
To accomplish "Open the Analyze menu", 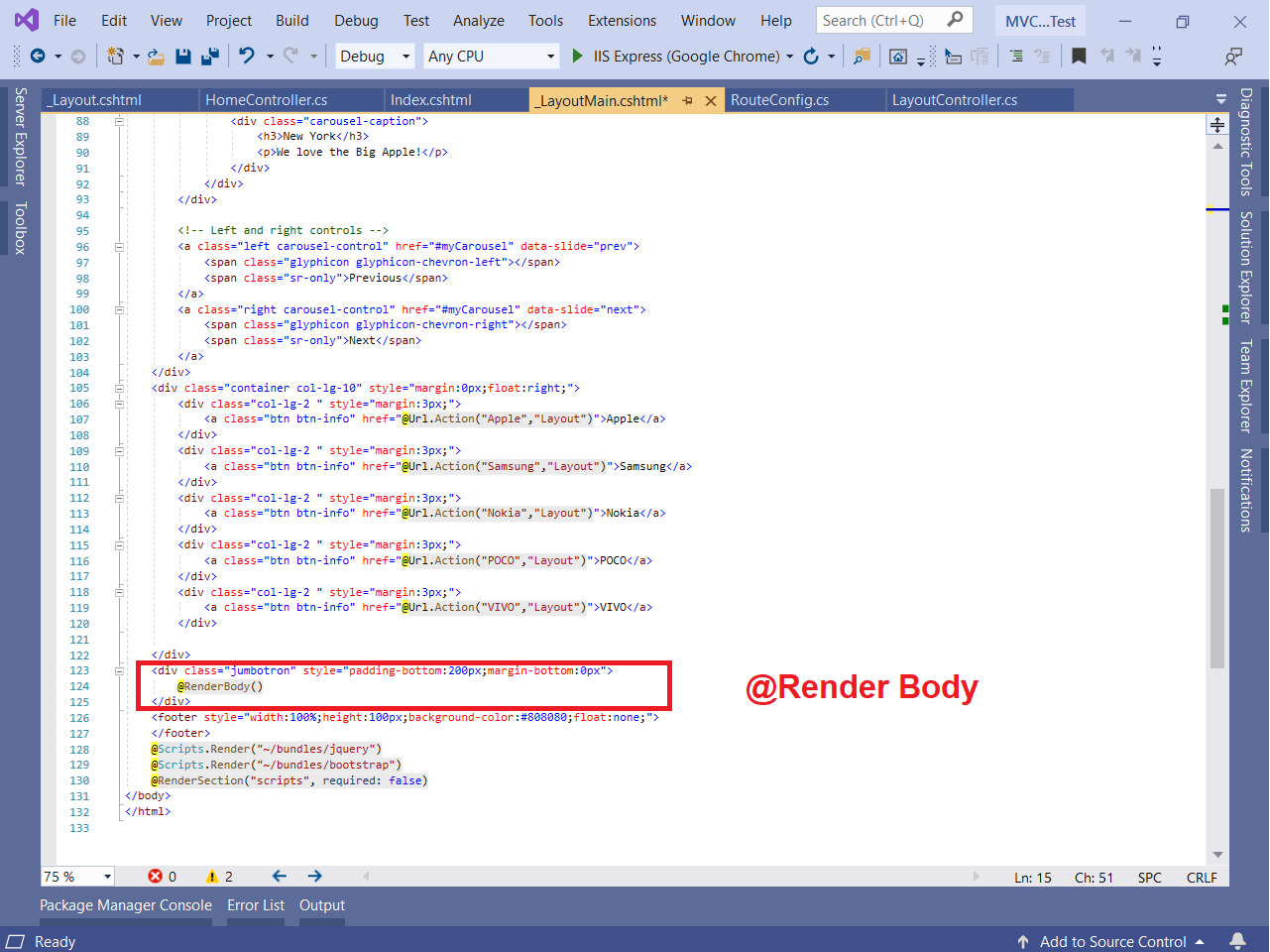I will 478,20.
